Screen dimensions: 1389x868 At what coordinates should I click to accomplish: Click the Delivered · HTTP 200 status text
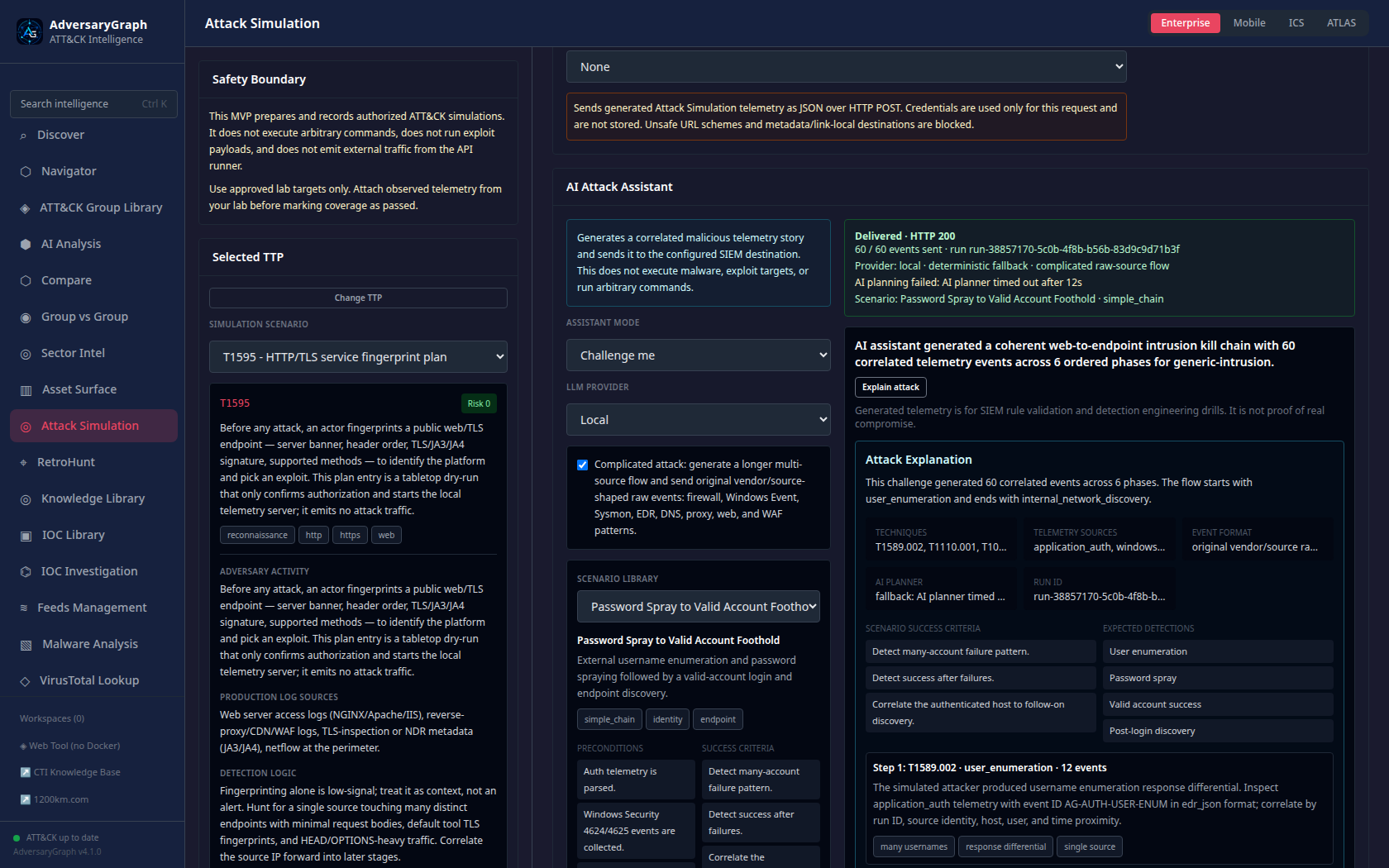pos(905,236)
